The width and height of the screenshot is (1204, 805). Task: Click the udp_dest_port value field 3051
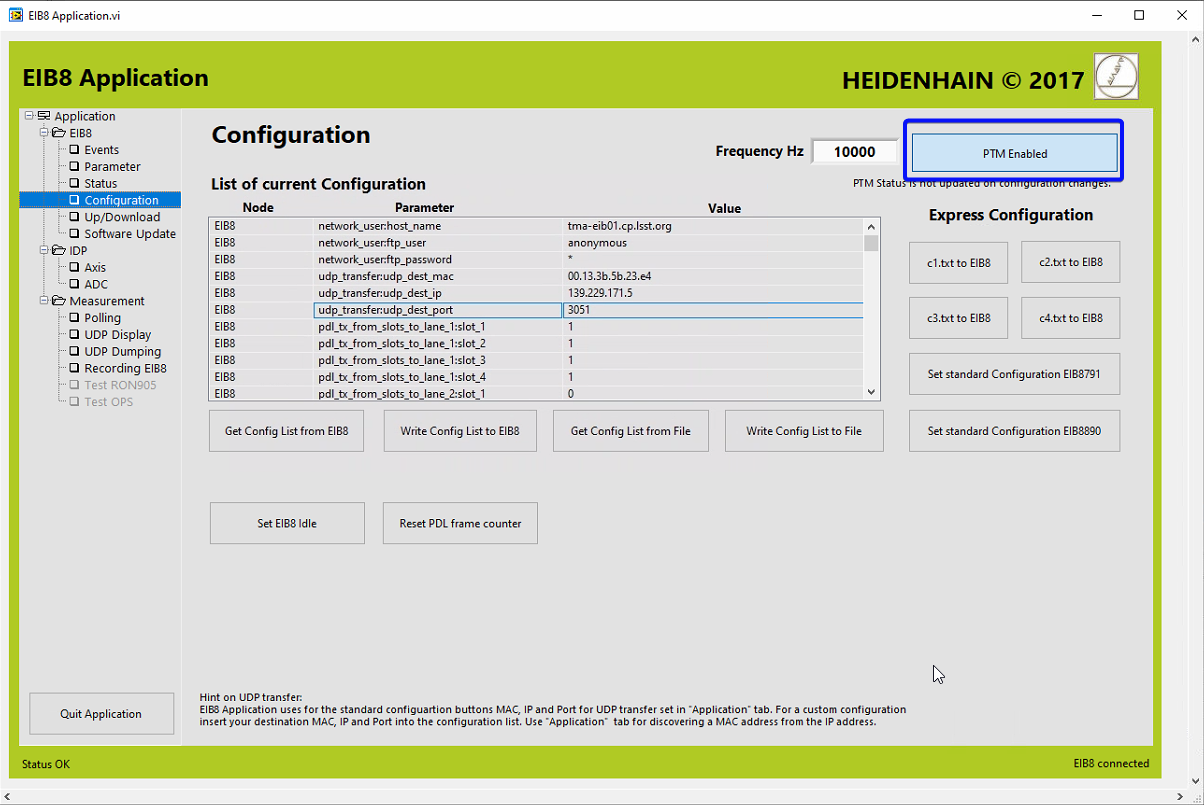(712, 310)
